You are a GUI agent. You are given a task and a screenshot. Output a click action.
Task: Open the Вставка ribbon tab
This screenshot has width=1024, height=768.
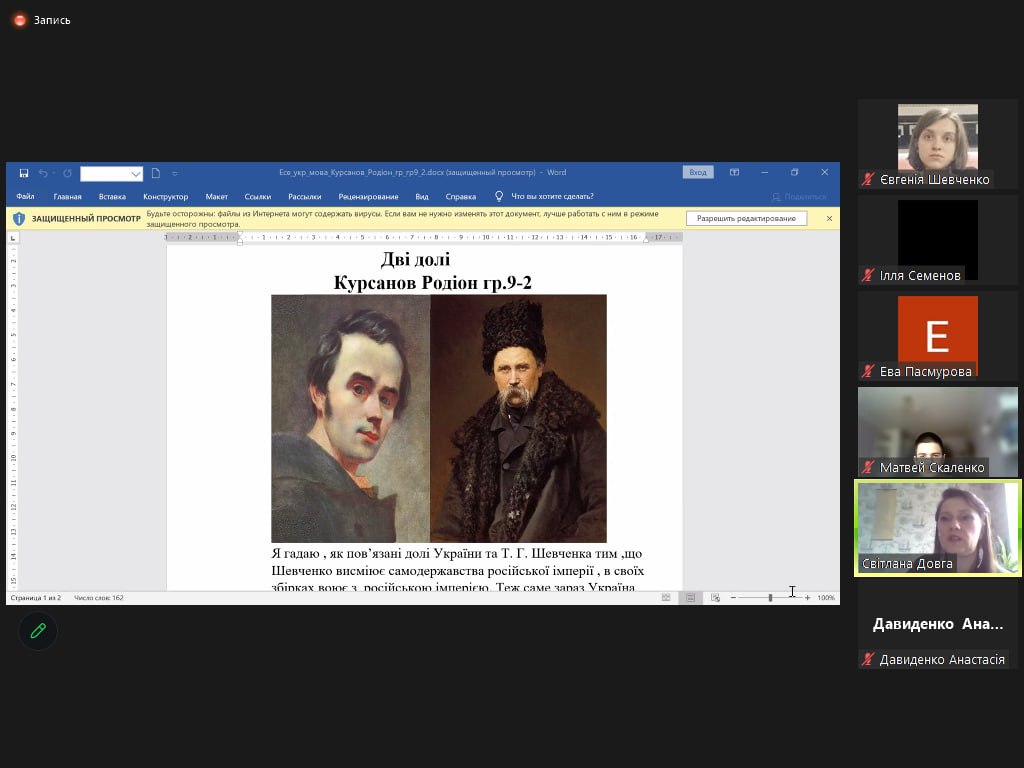(x=112, y=197)
